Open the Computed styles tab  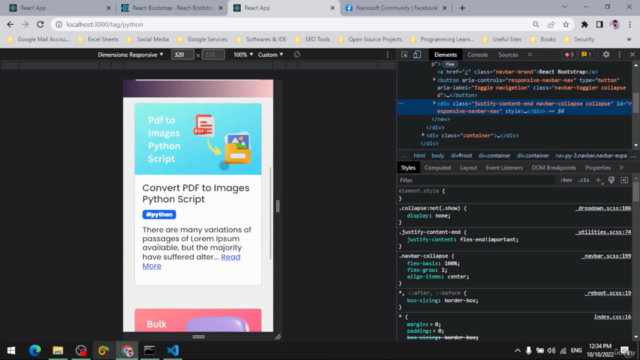[438, 168]
